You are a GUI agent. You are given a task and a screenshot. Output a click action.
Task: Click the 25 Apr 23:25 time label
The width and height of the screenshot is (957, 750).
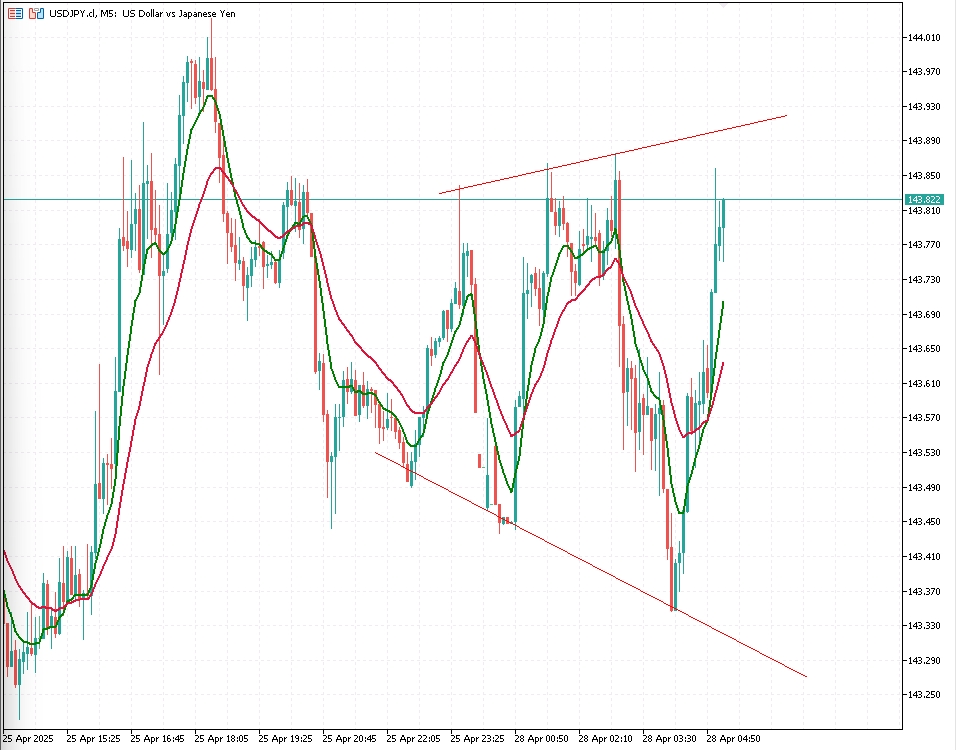(478, 738)
